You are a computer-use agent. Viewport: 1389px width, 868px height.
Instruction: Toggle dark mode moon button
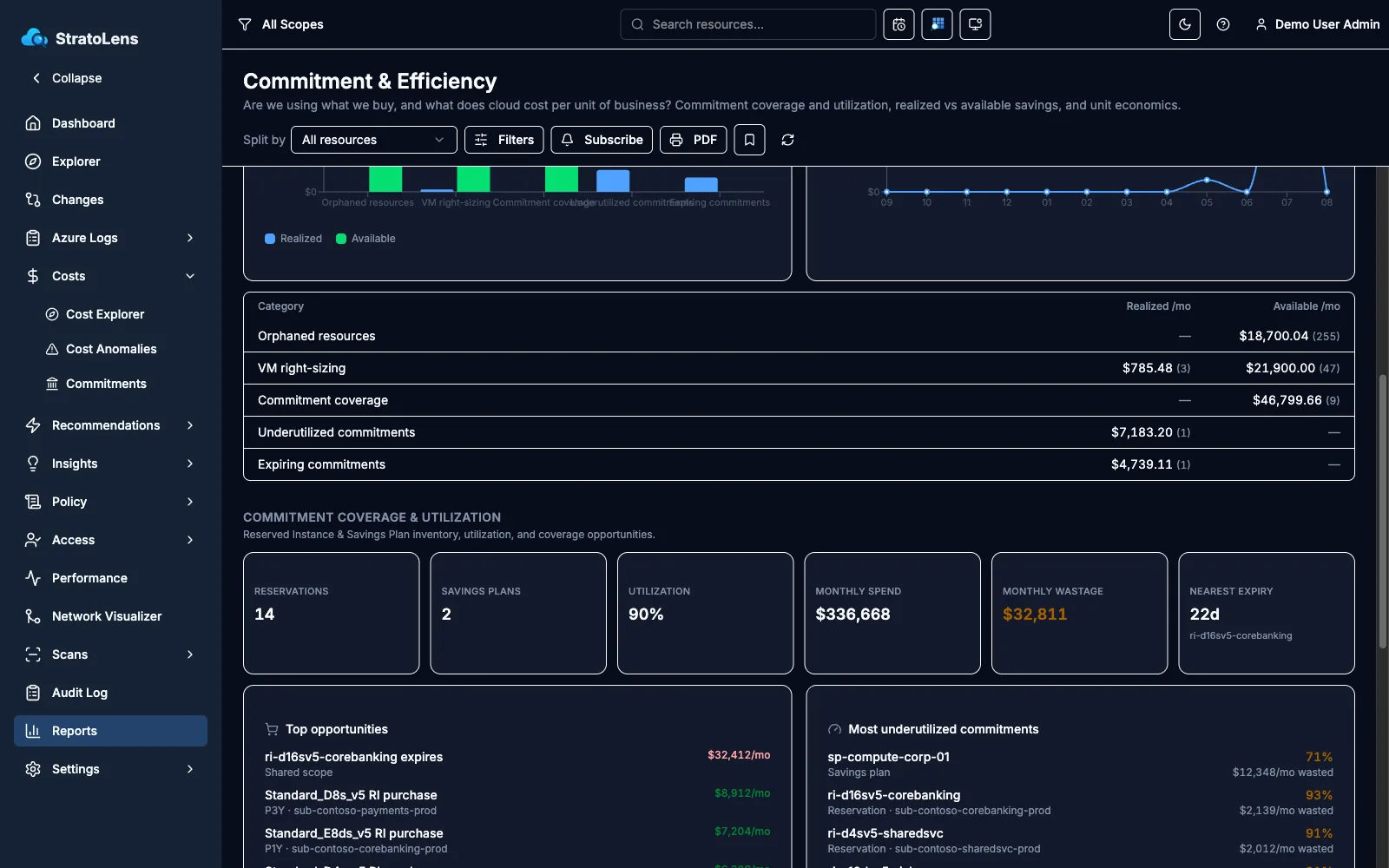point(1185,24)
